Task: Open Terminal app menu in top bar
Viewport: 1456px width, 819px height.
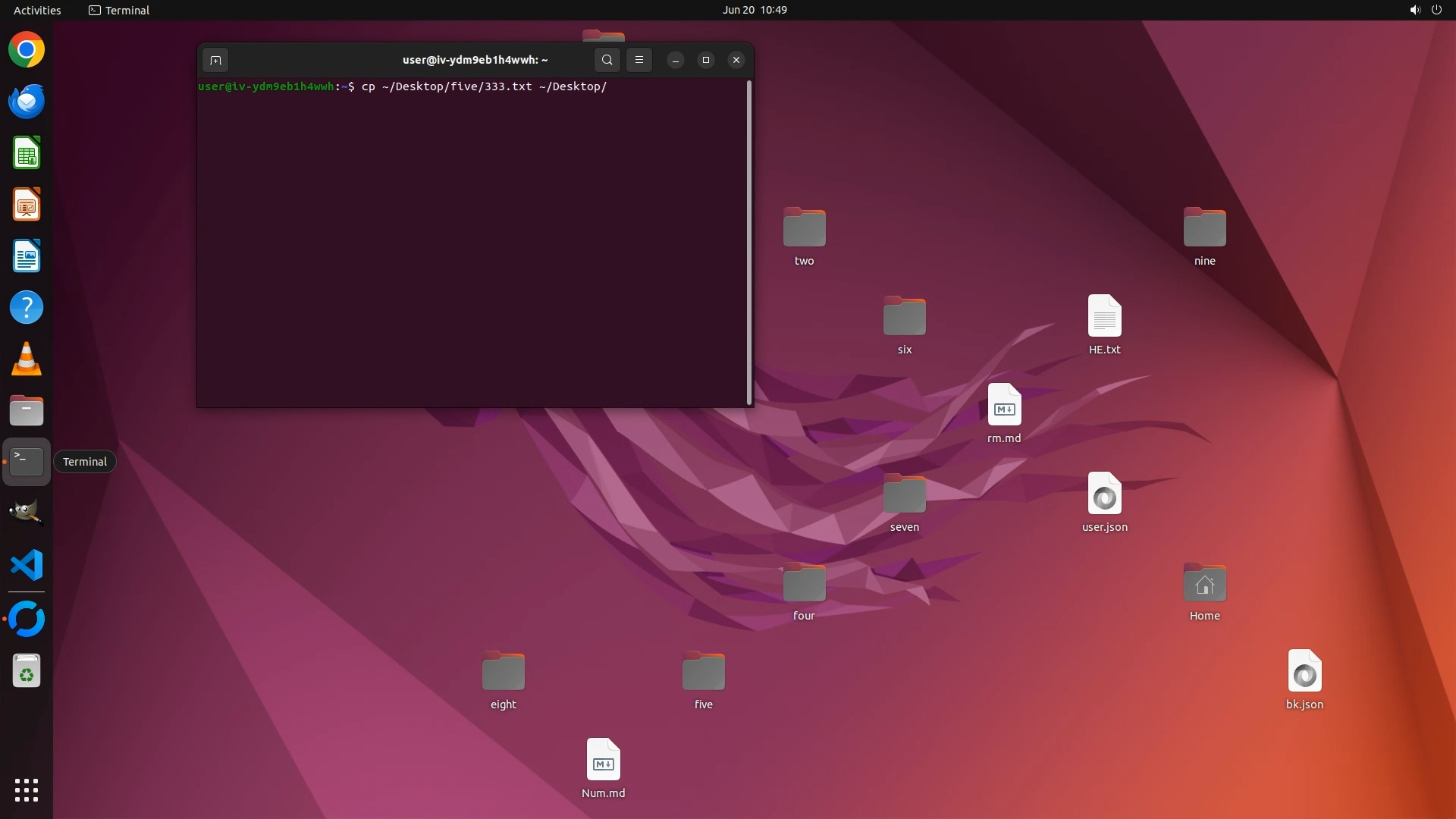Action: click(x=119, y=10)
